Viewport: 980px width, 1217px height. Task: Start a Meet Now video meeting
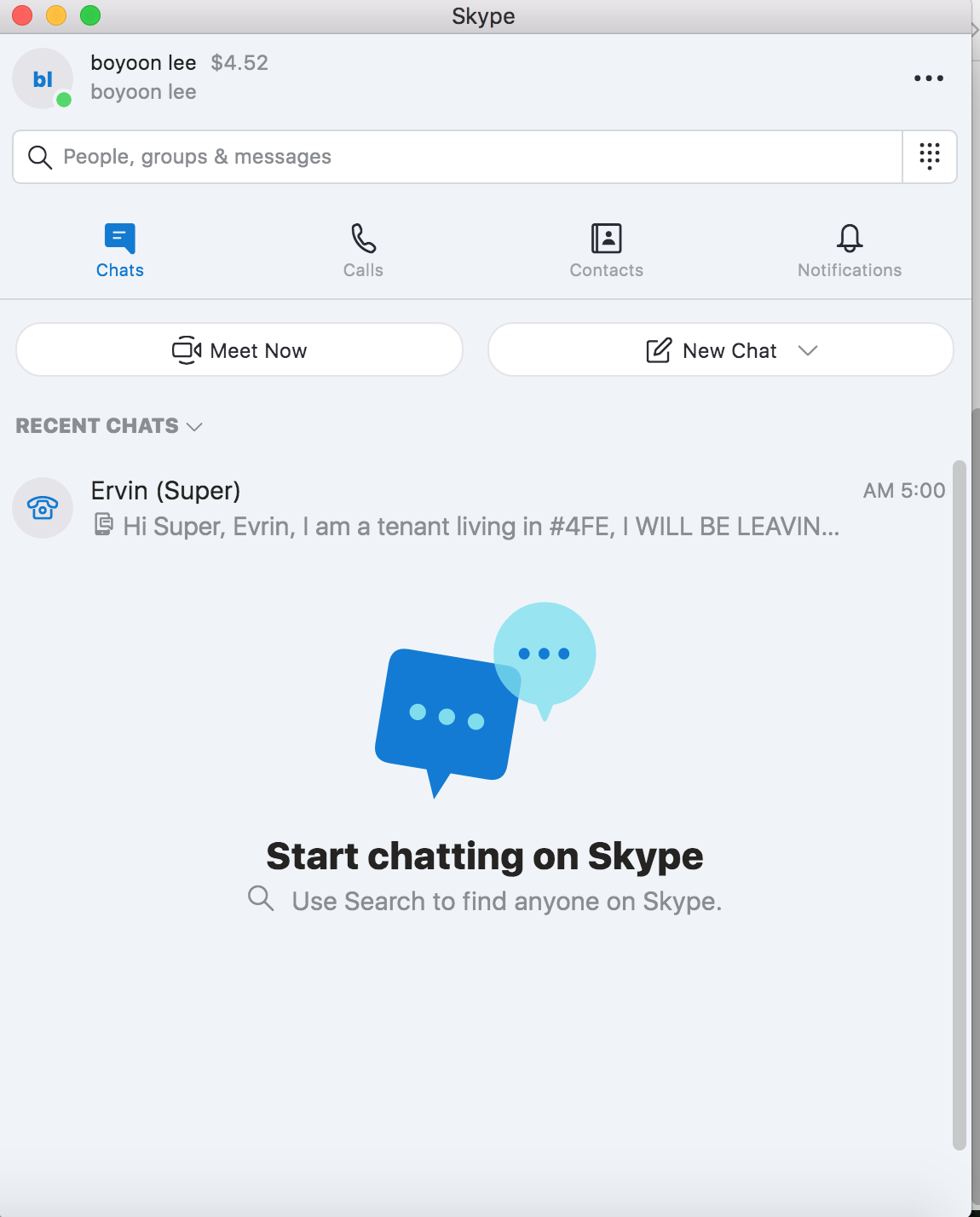239,350
